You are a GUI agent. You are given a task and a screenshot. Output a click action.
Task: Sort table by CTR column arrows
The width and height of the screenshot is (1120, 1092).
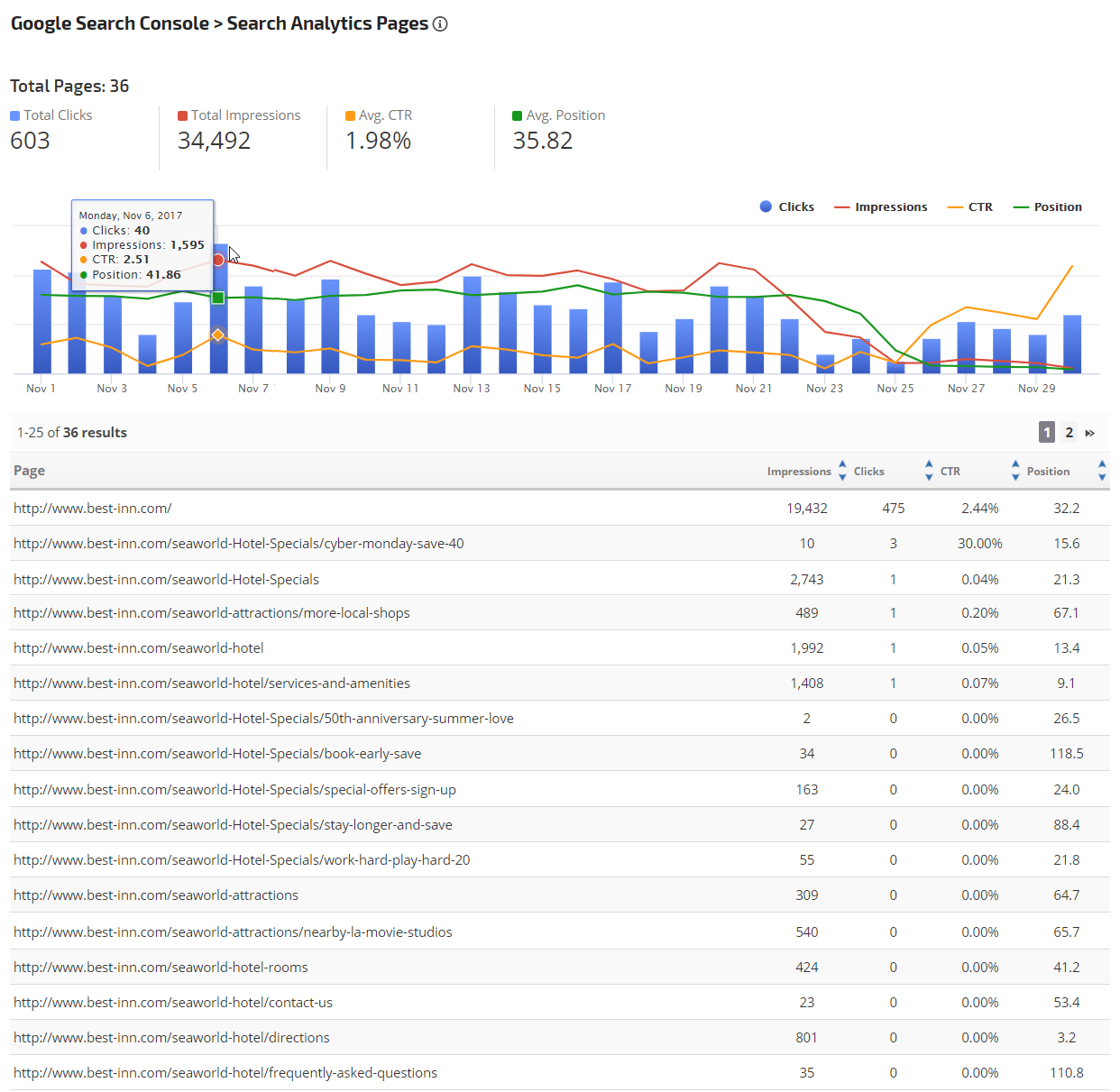(x=1015, y=471)
